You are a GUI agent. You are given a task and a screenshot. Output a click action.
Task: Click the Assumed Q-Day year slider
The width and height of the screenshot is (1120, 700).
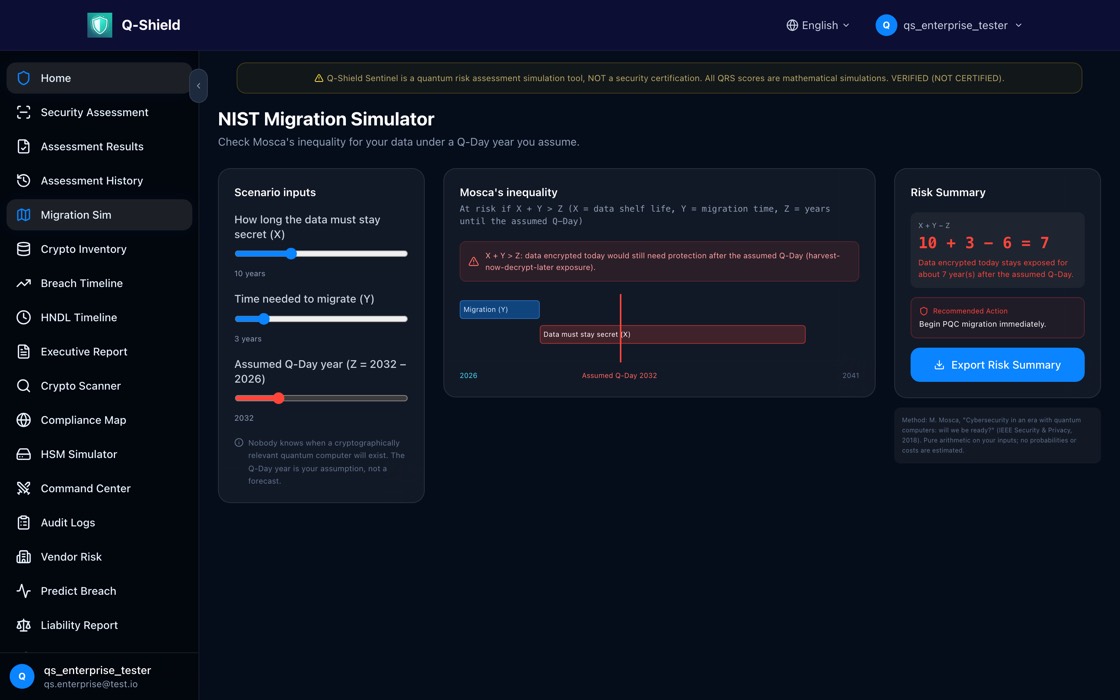coord(321,398)
